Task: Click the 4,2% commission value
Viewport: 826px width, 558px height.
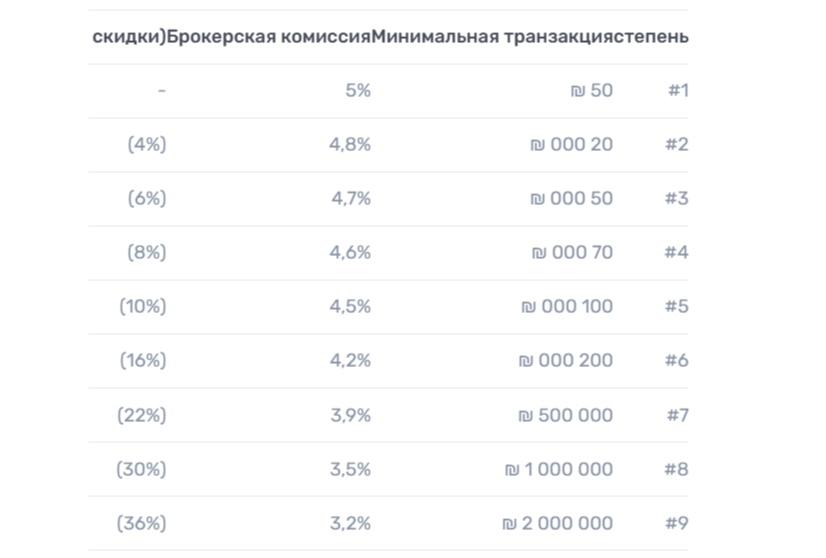Action: coord(351,361)
